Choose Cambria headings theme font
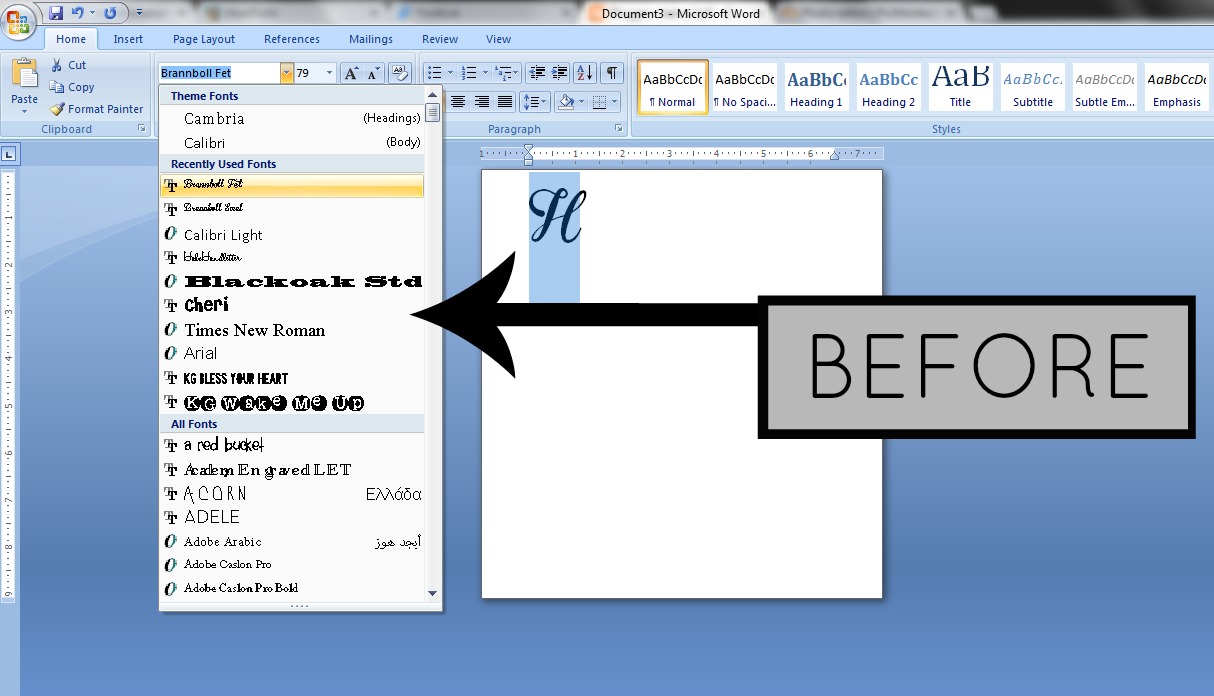The height and width of the screenshot is (696, 1214). 292,118
